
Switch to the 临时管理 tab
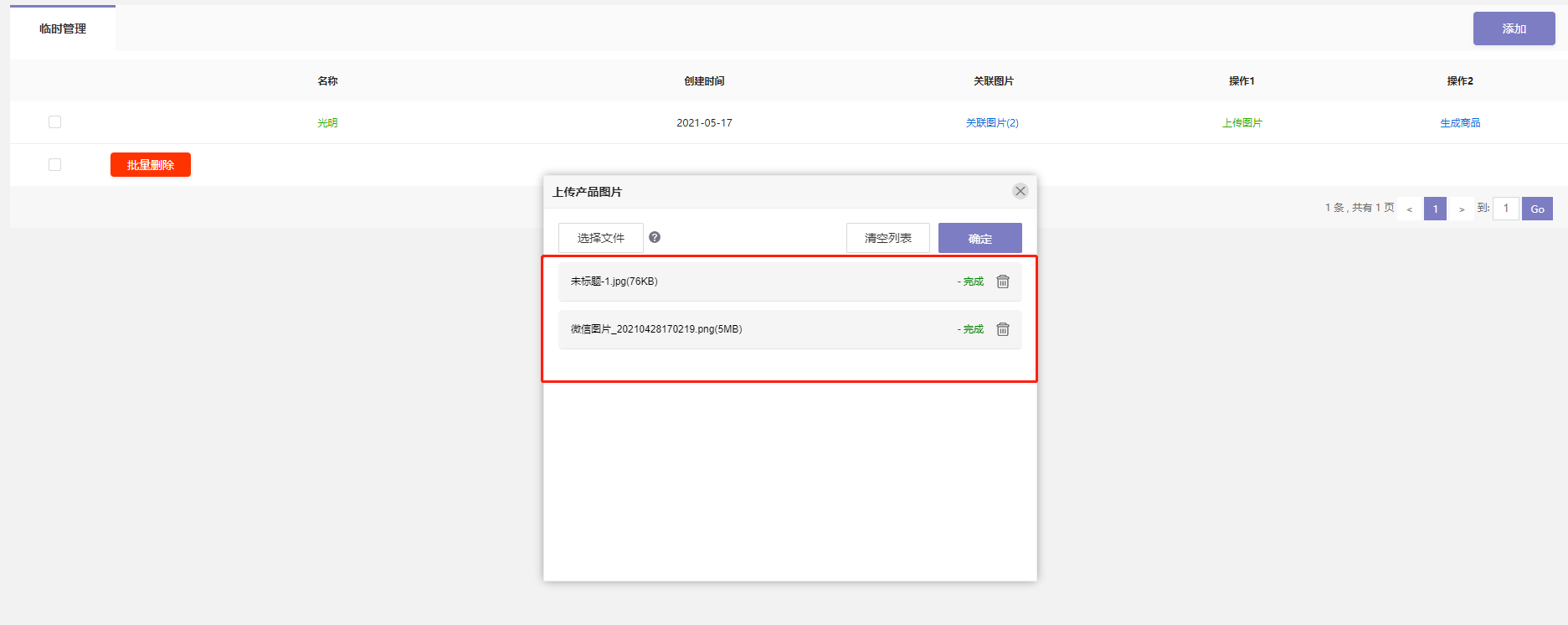[x=63, y=28]
